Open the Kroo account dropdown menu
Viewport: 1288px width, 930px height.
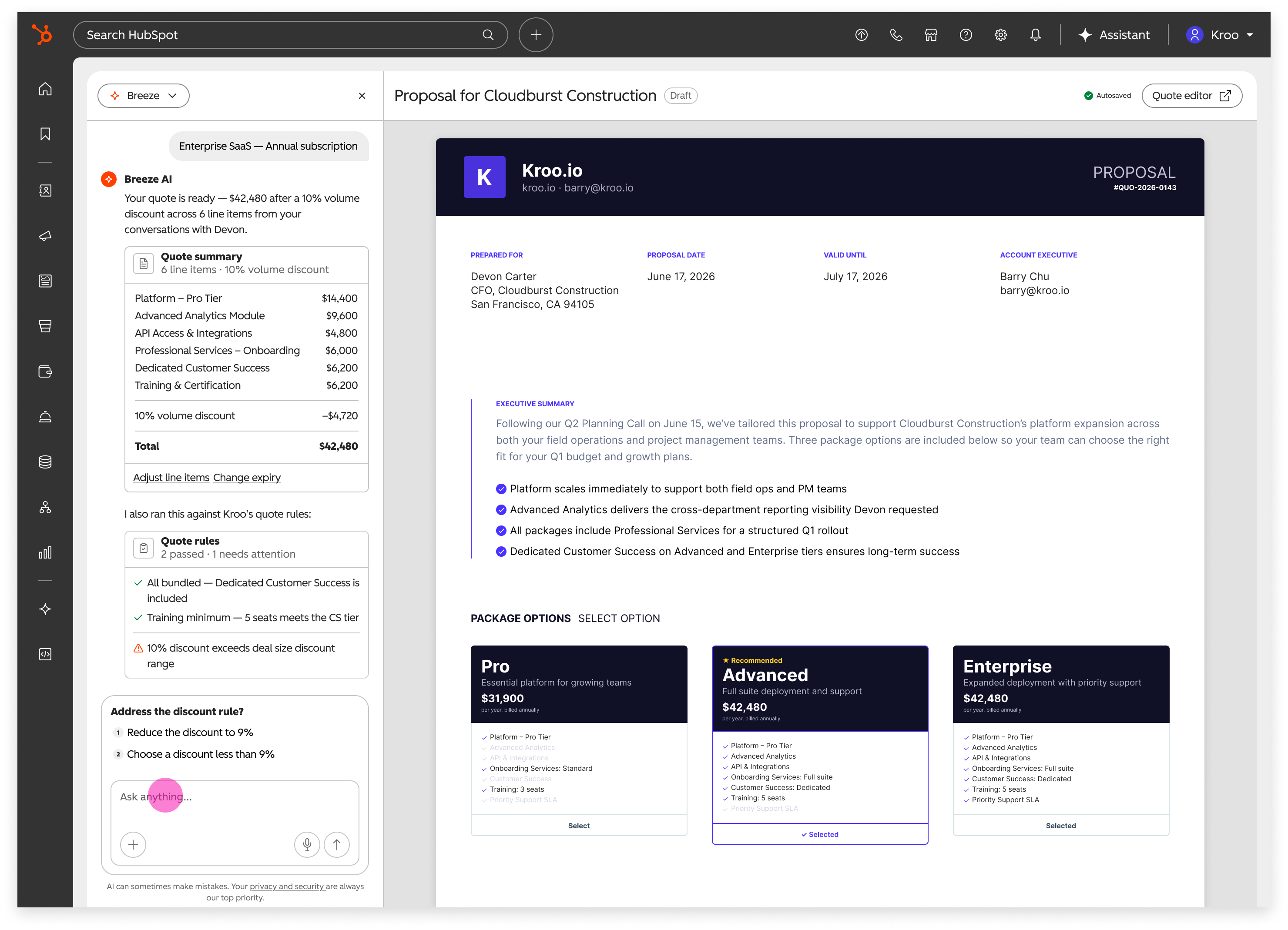pos(1219,35)
